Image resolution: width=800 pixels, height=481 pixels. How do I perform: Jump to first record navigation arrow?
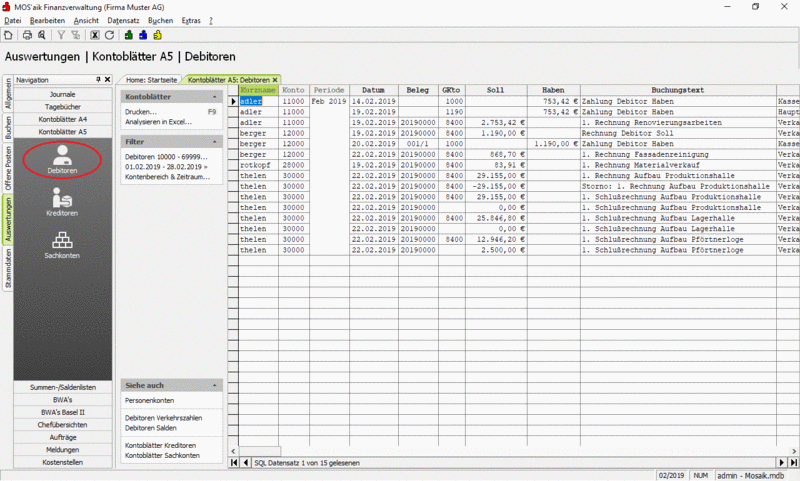(234, 463)
